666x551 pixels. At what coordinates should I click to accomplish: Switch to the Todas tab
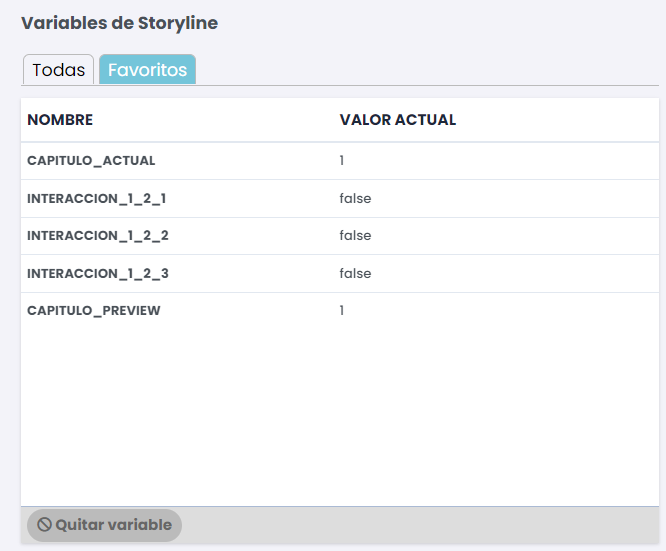(59, 70)
